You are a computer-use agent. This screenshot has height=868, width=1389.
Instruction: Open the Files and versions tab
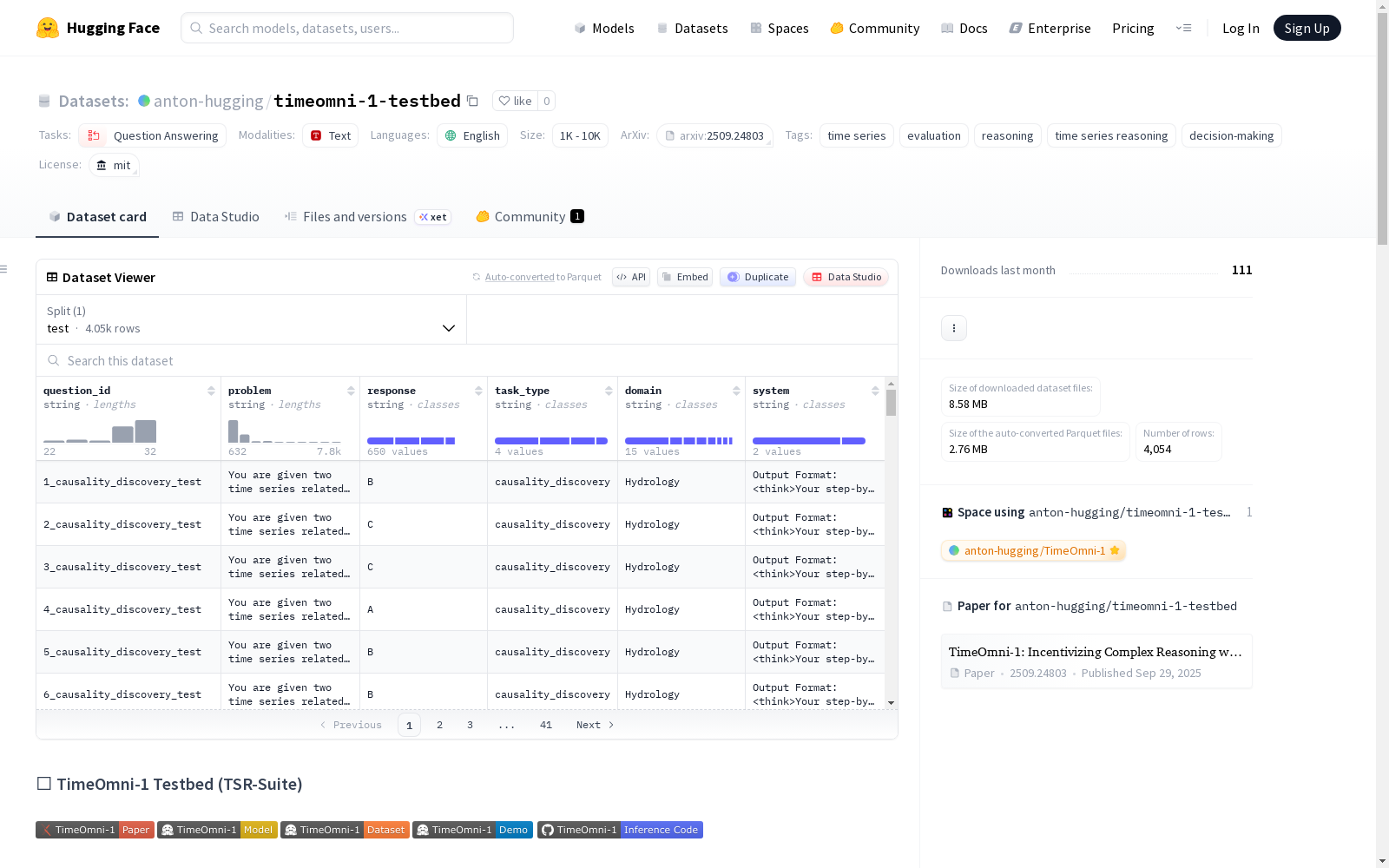367,217
